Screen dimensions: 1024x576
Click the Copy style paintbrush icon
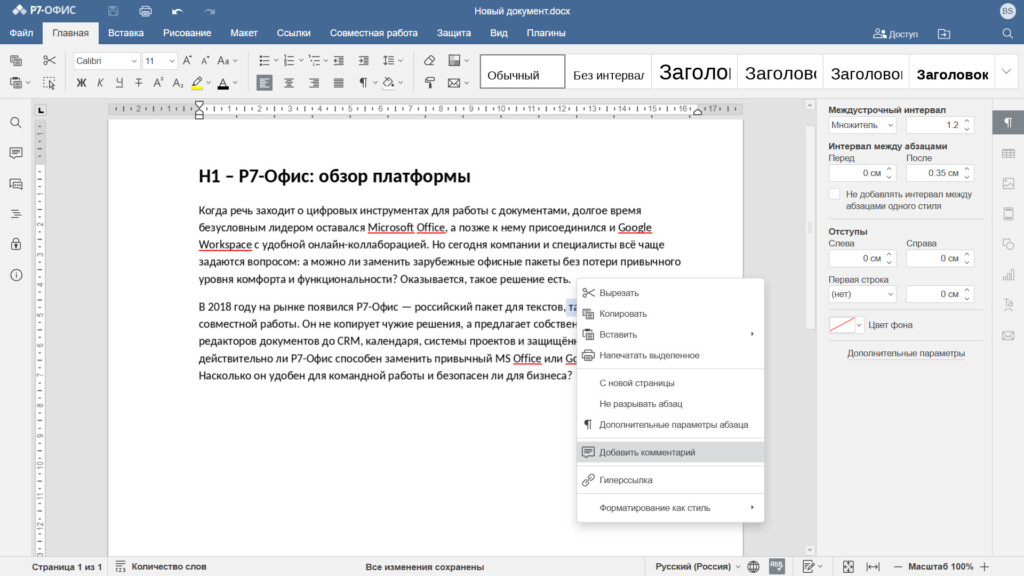429,83
